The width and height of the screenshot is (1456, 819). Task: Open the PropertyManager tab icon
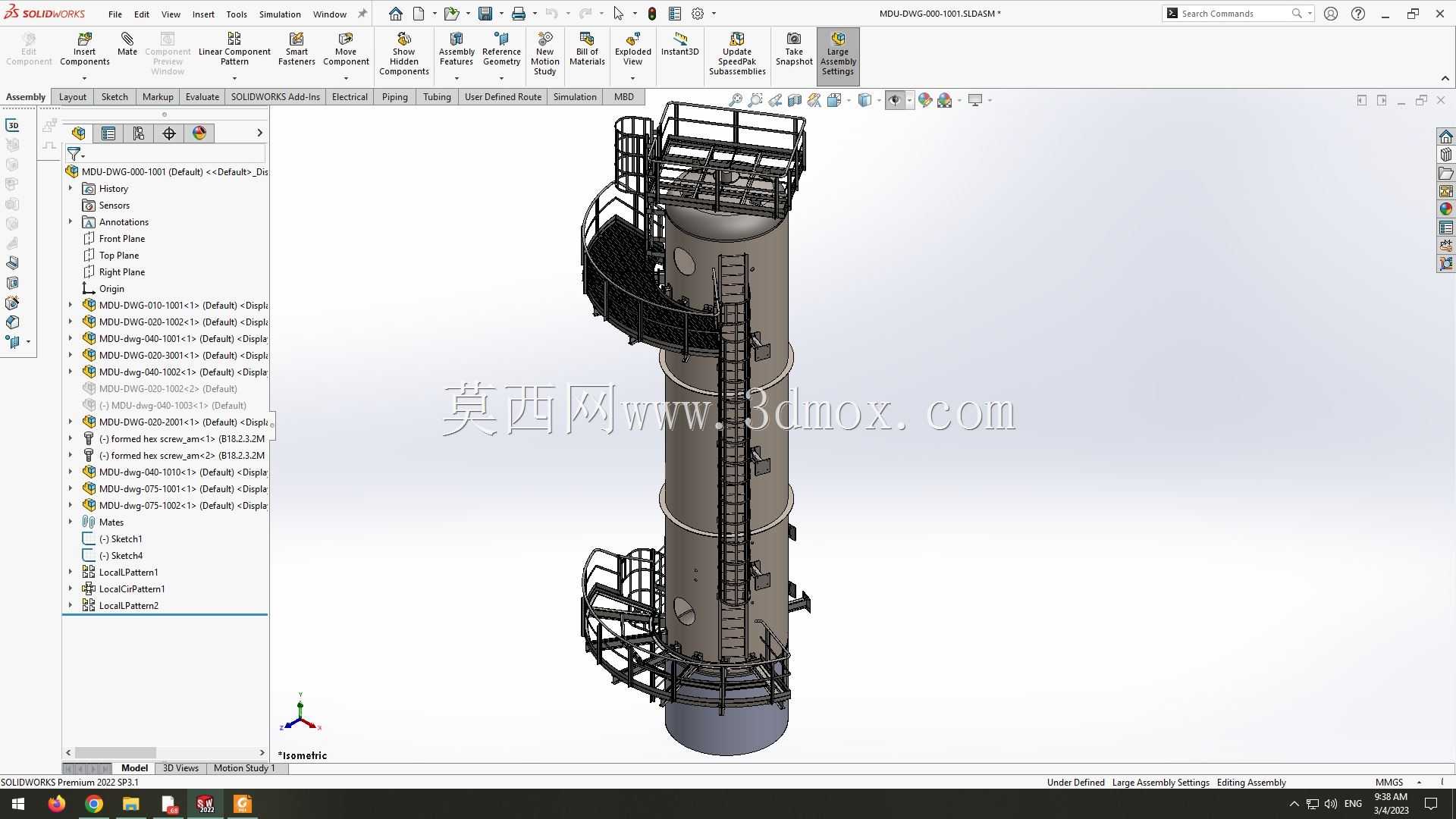[108, 133]
